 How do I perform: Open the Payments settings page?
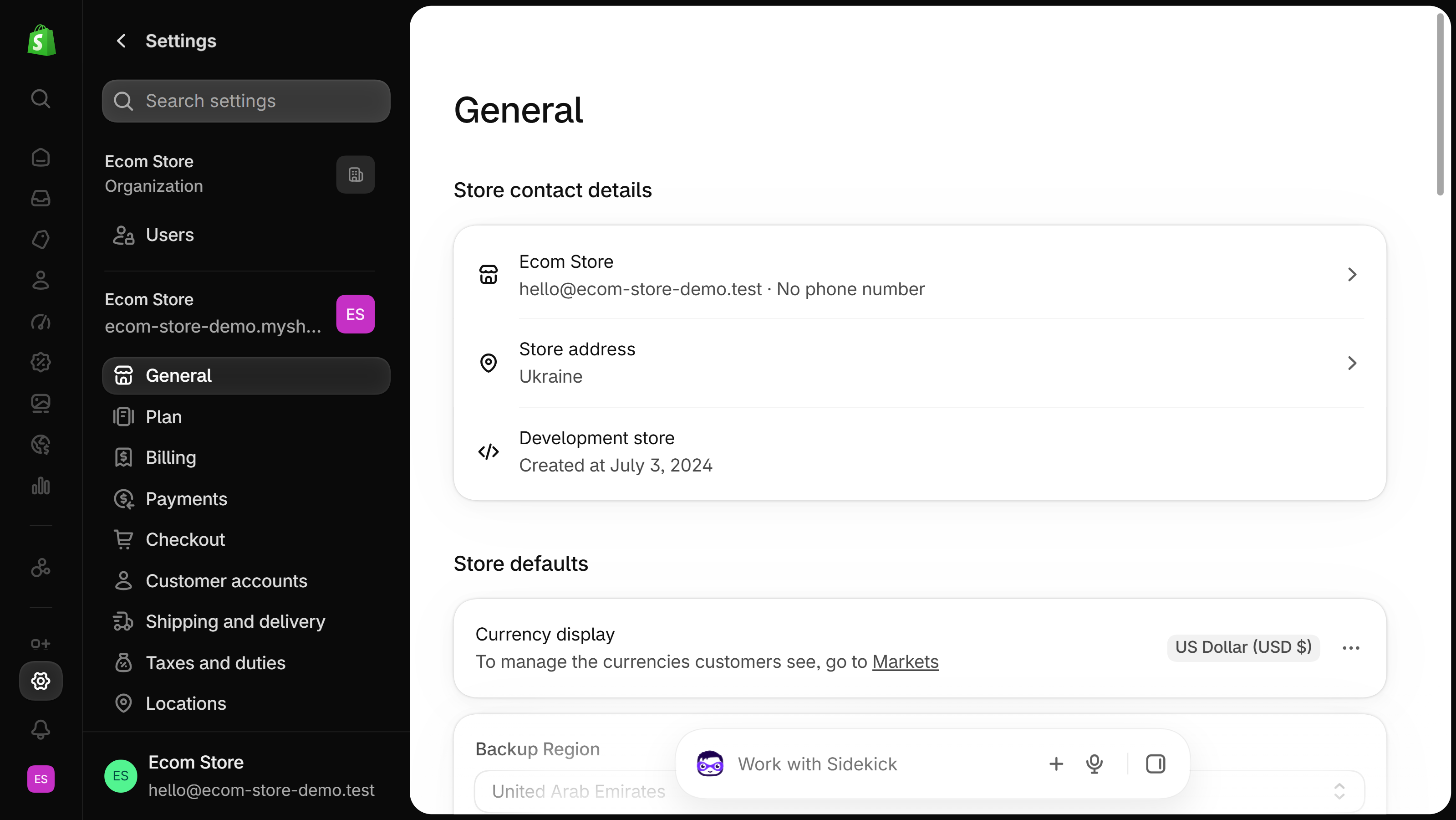coord(246,499)
